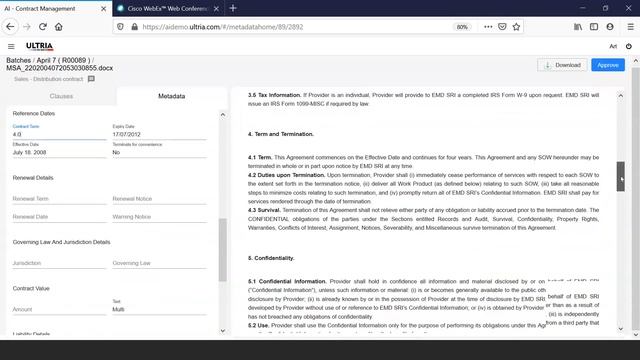This screenshot has height=360, width=640.
Task: Open the browser home page
Action: [59, 27]
